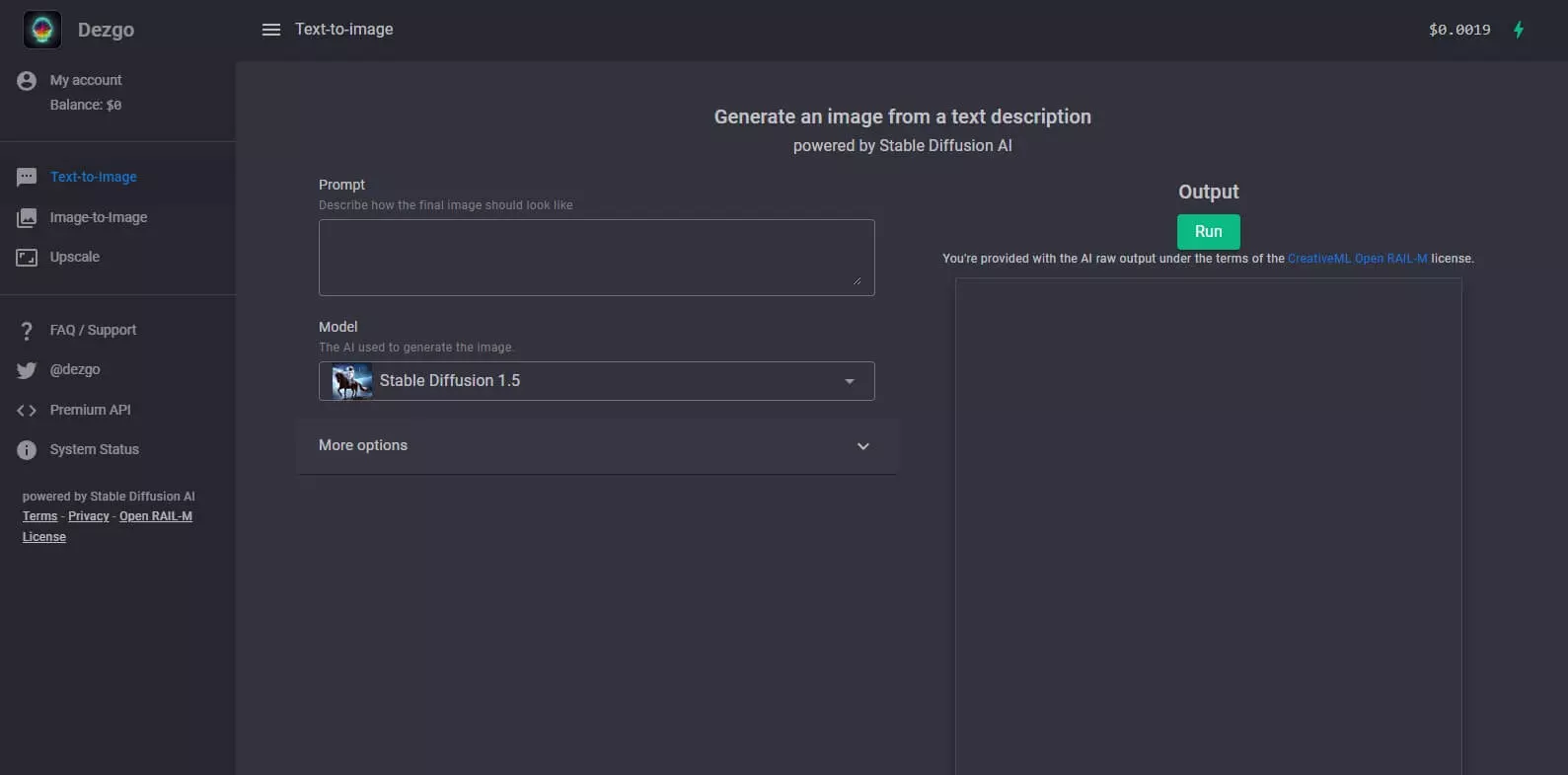Click My account label
The image size is (1568, 775).
[x=86, y=80]
